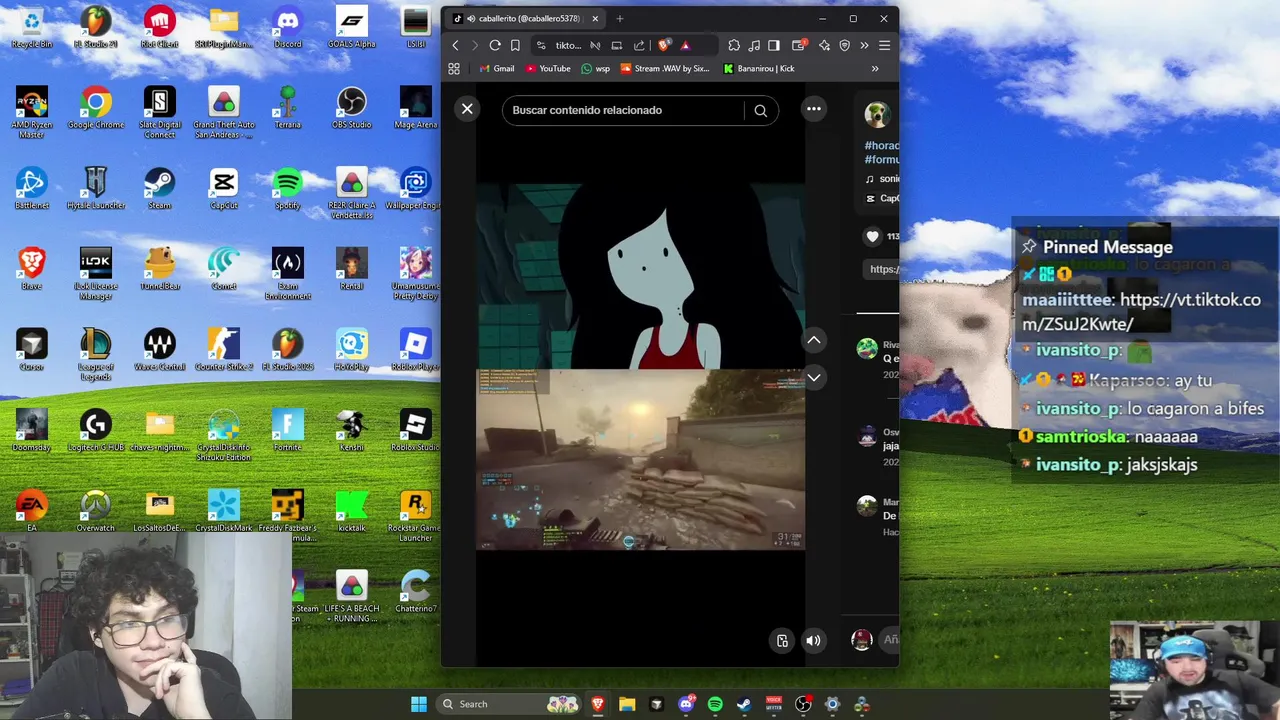Screen dimensions: 1280x720
Task: Open the Gmail bookmark
Action: (x=496, y=69)
